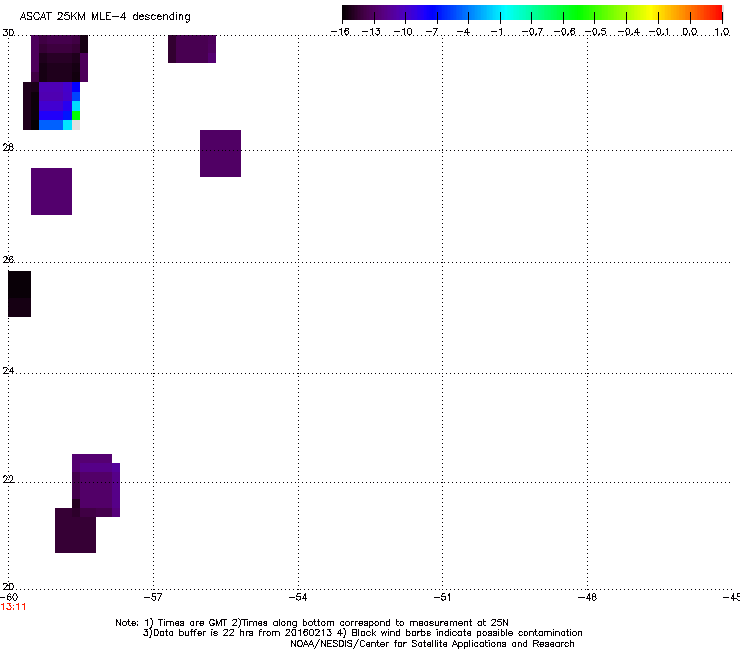
Task: Click the -7 colorbar tick label
Action: pos(432,32)
